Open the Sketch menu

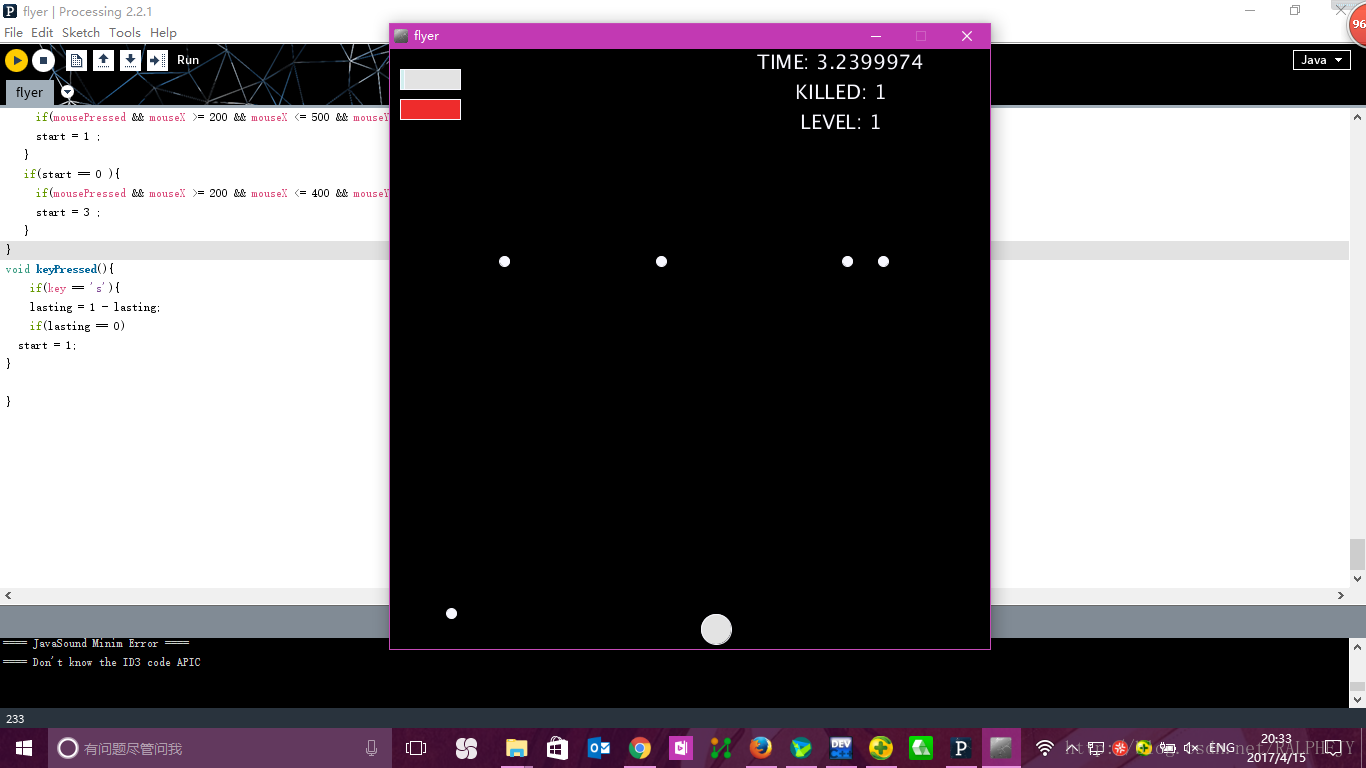click(x=81, y=33)
